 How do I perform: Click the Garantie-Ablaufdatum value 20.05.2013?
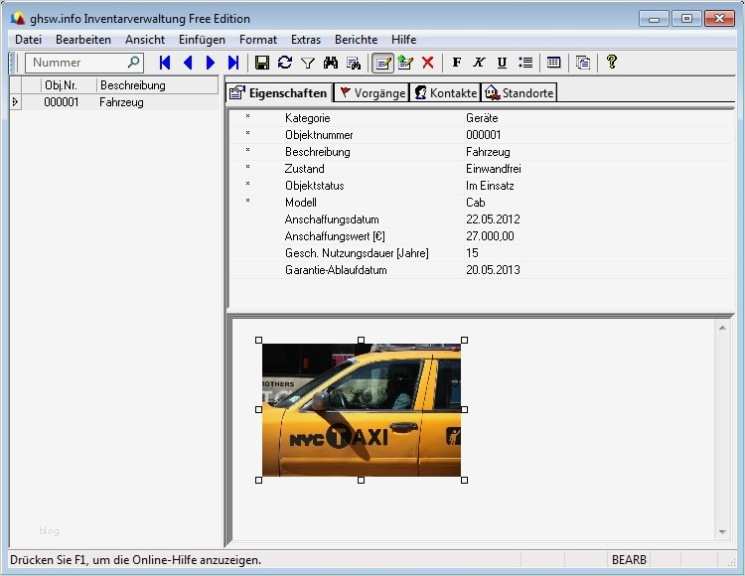coord(493,270)
